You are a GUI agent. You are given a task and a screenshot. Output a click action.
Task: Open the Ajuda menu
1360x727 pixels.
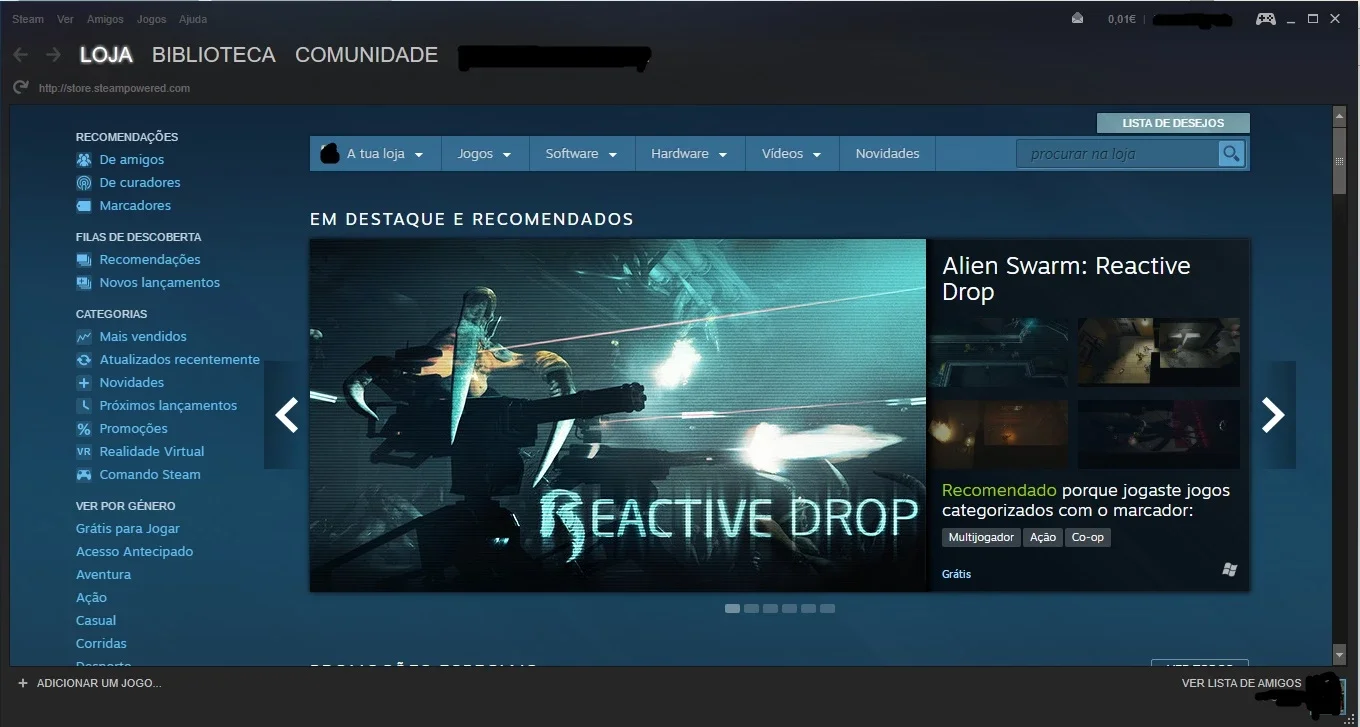pyautogui.click(x=193, y=19)
